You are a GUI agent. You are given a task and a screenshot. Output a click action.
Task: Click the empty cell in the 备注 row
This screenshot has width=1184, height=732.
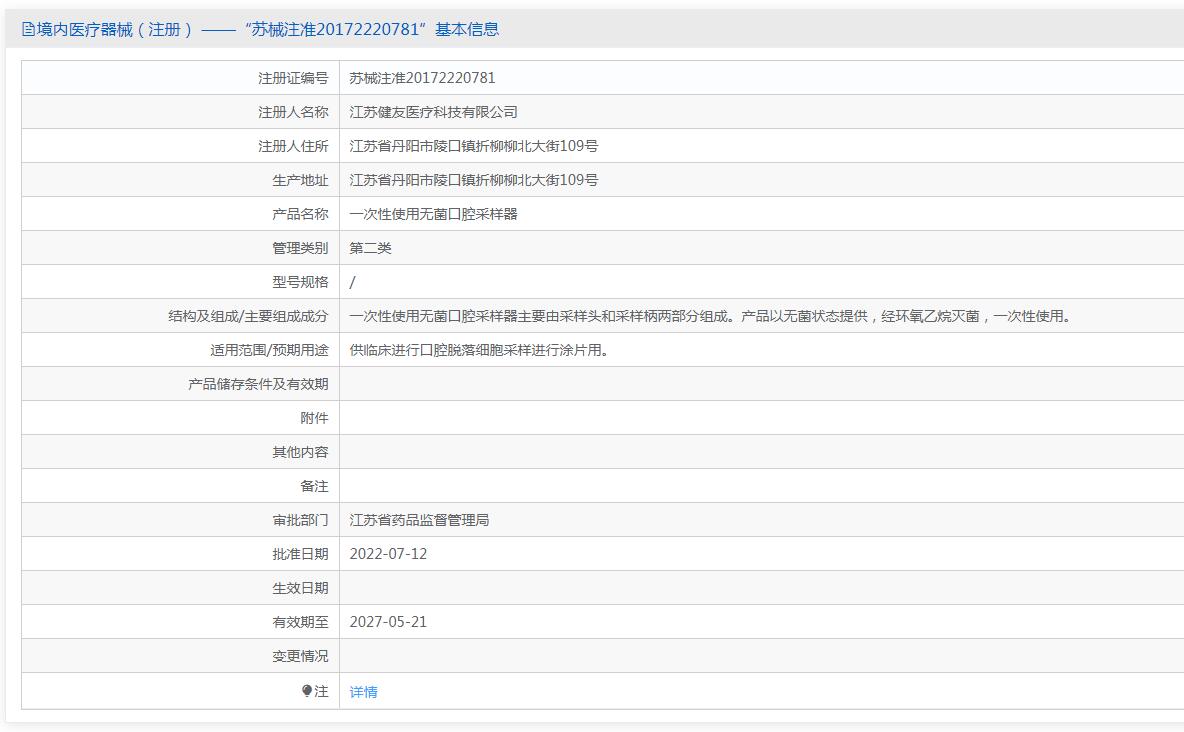coord(760,486)
